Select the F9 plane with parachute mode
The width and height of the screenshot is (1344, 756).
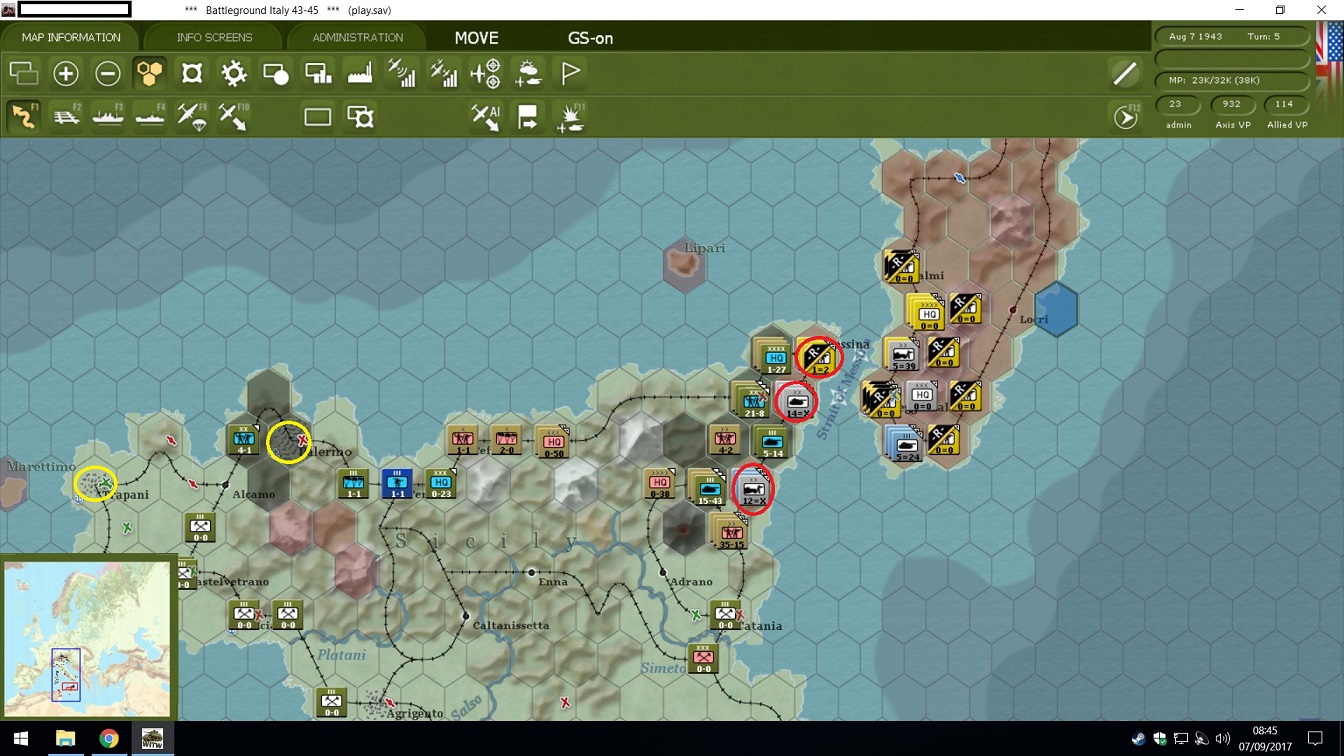(x=192, y=117)
